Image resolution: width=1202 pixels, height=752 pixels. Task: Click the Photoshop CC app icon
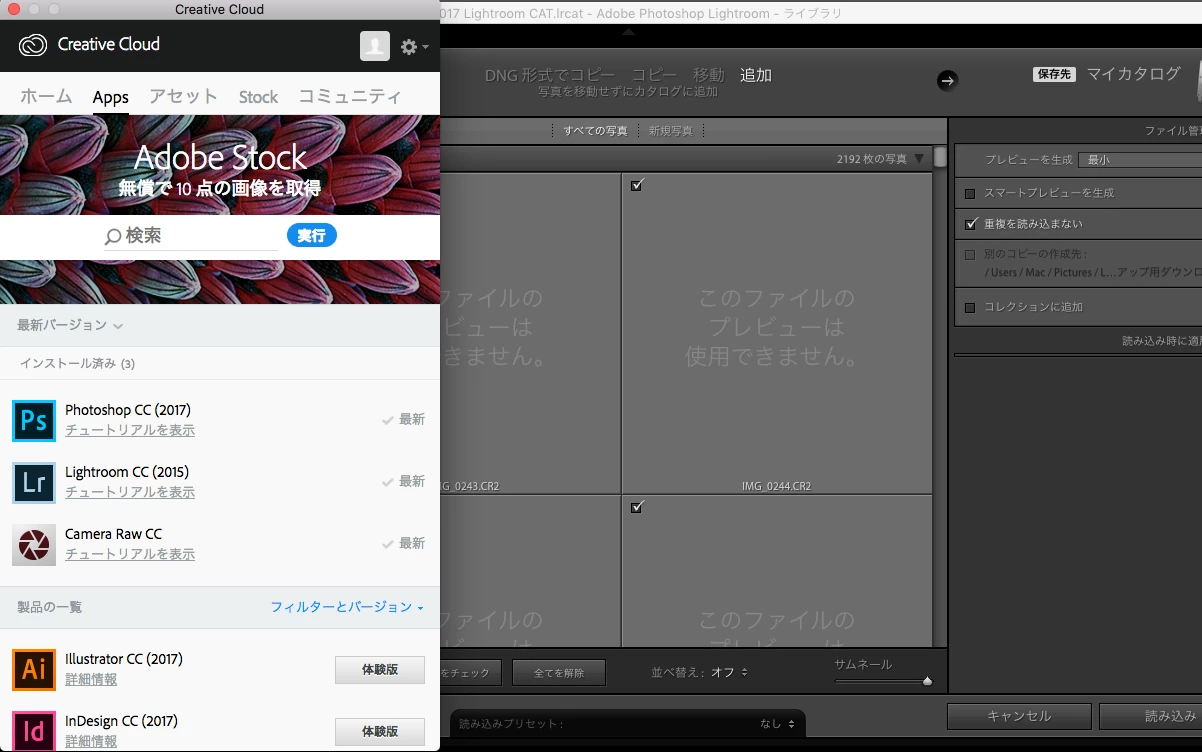(x=34, y=420)
